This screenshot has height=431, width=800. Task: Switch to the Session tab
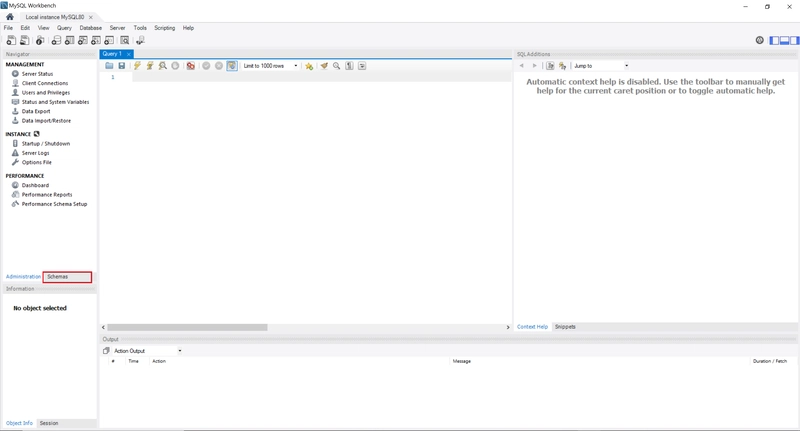[49, 423]
